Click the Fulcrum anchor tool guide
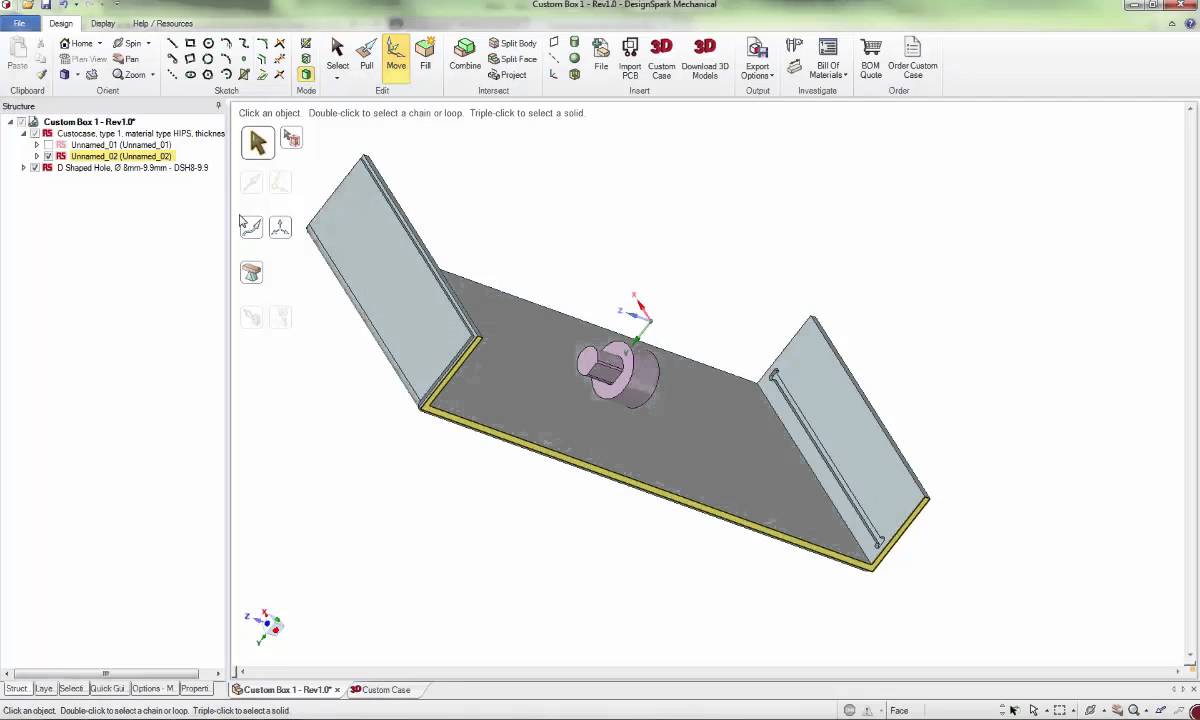This screenshot has height=720, width=1200. coord(251,272)
